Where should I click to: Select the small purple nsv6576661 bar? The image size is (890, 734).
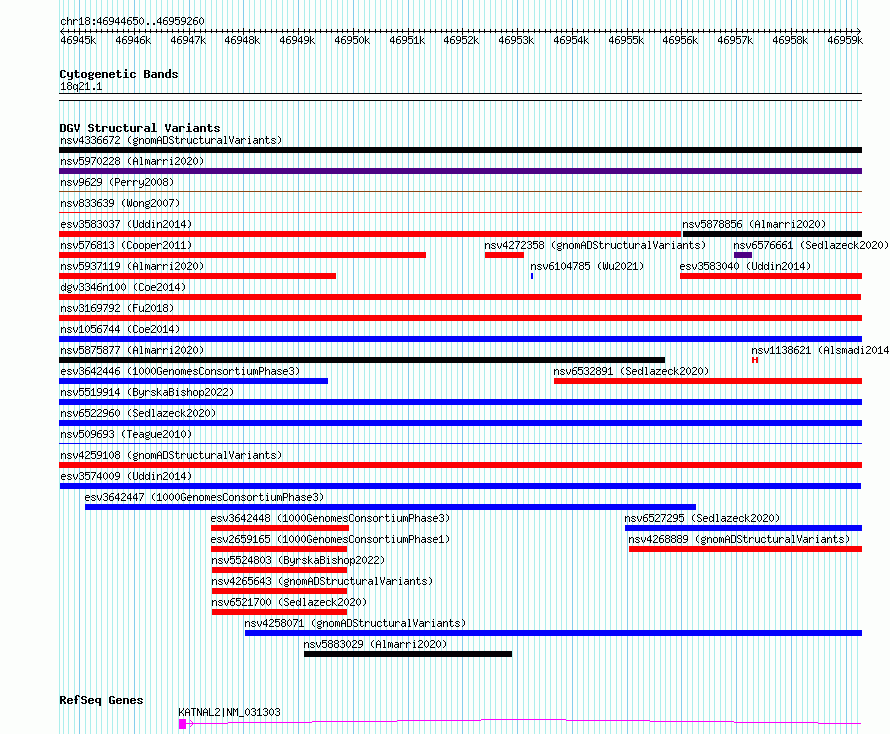(742, 255)
